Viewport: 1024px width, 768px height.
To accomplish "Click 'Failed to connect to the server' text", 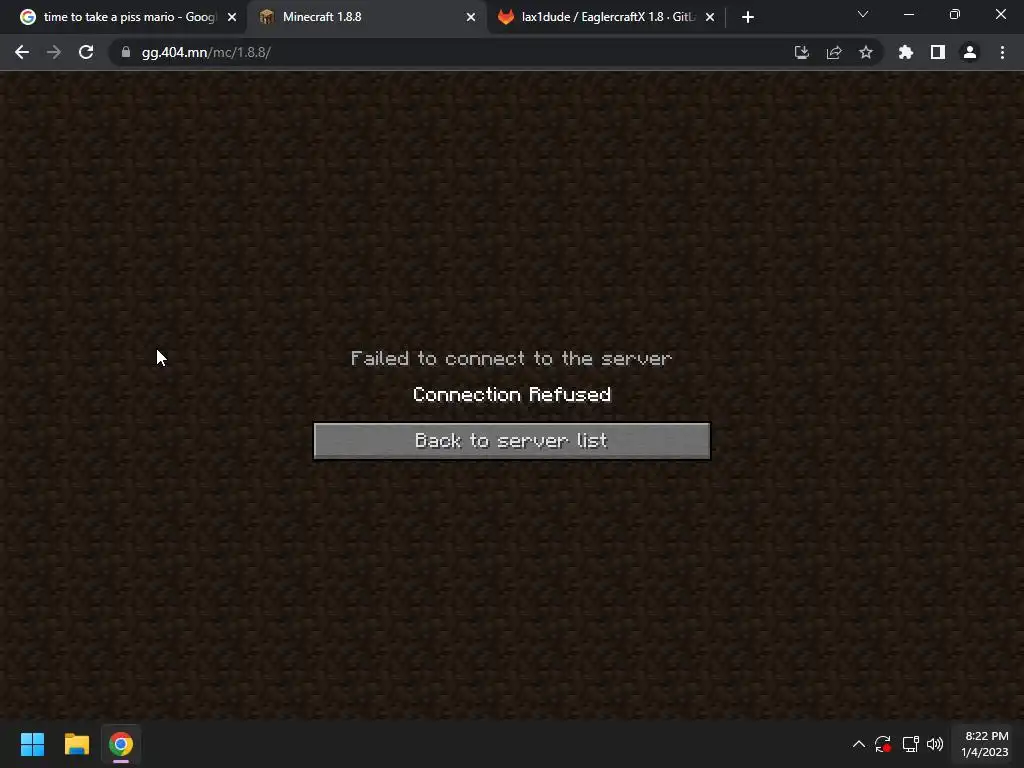I will (x=511, y=359).
